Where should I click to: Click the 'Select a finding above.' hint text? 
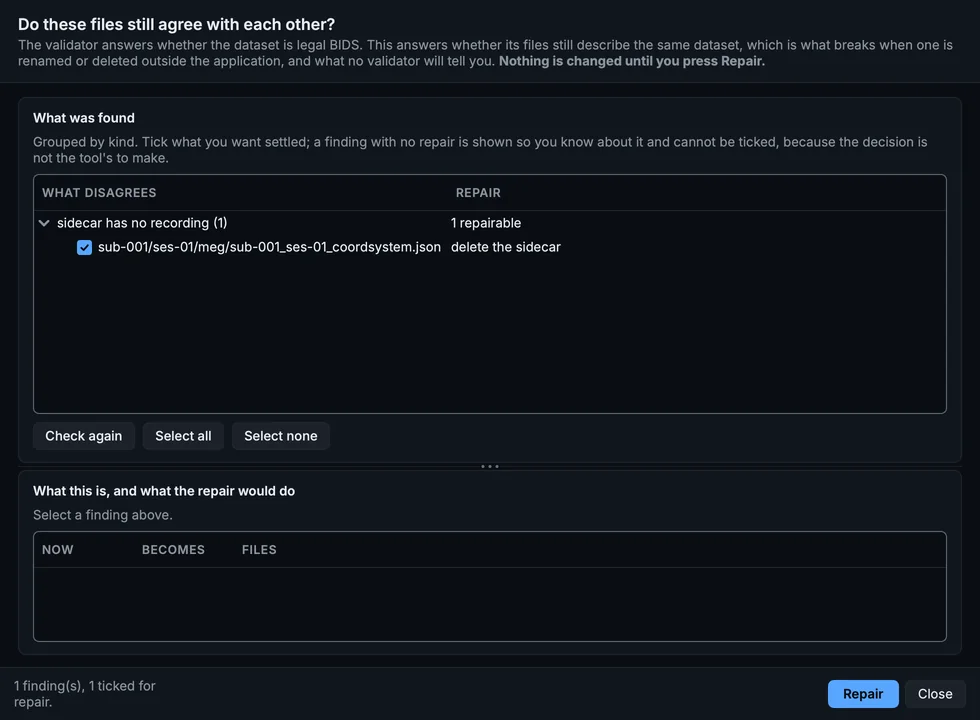(x=102, y=515)
